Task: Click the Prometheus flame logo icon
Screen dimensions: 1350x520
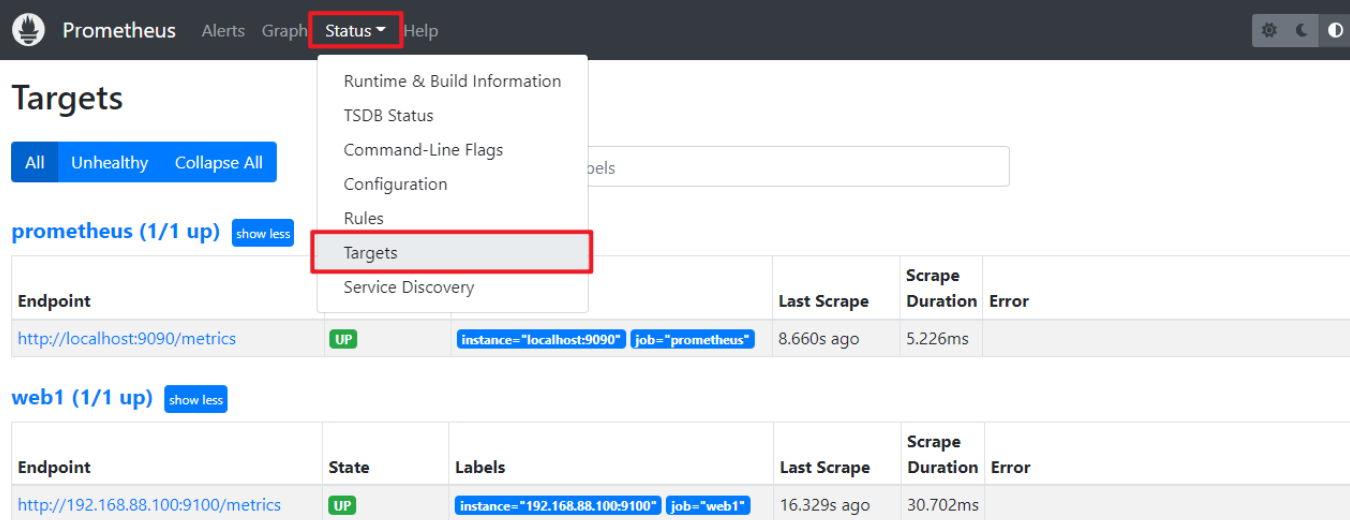Action: [29, 30]
